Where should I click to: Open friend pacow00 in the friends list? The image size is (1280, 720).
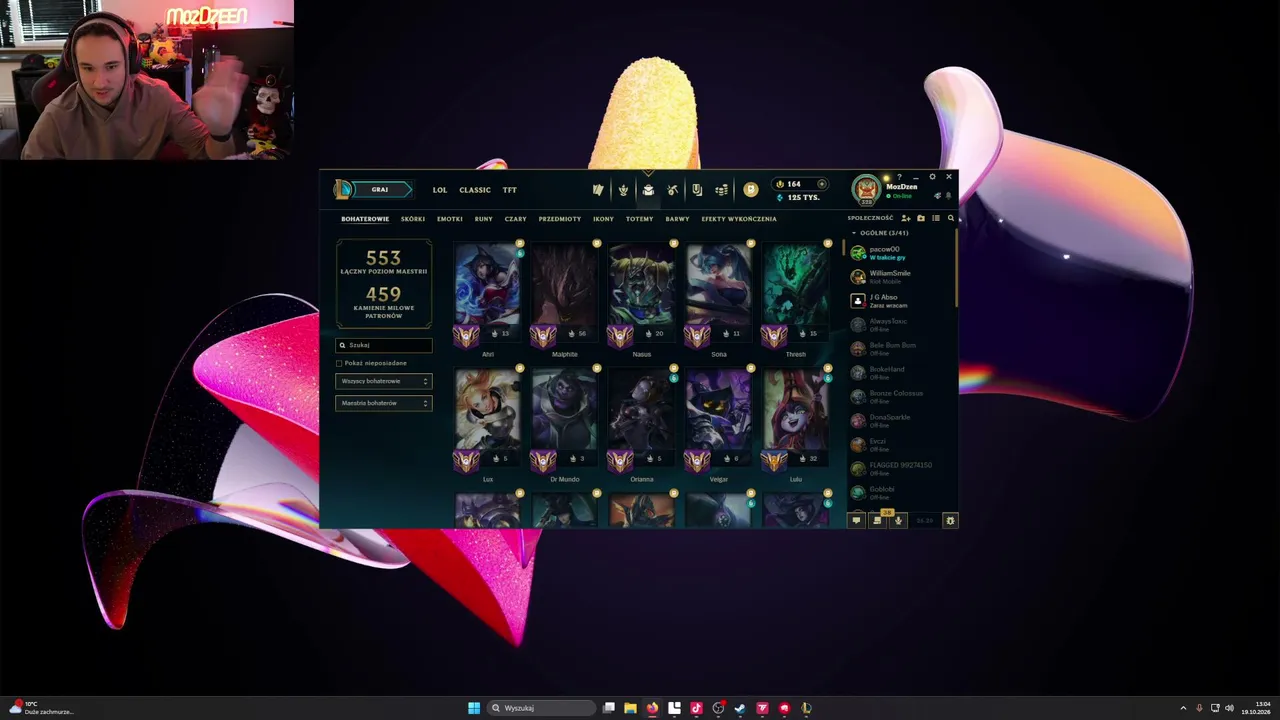899,253
